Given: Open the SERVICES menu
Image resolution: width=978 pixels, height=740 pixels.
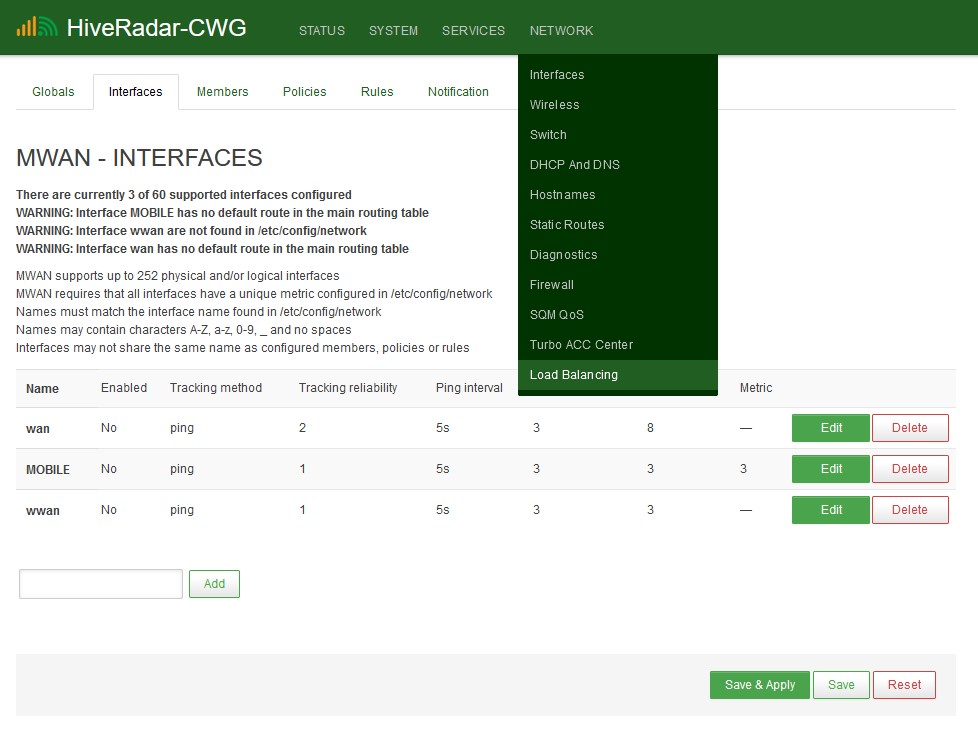Looking at the screenshot, I should 473,31.
